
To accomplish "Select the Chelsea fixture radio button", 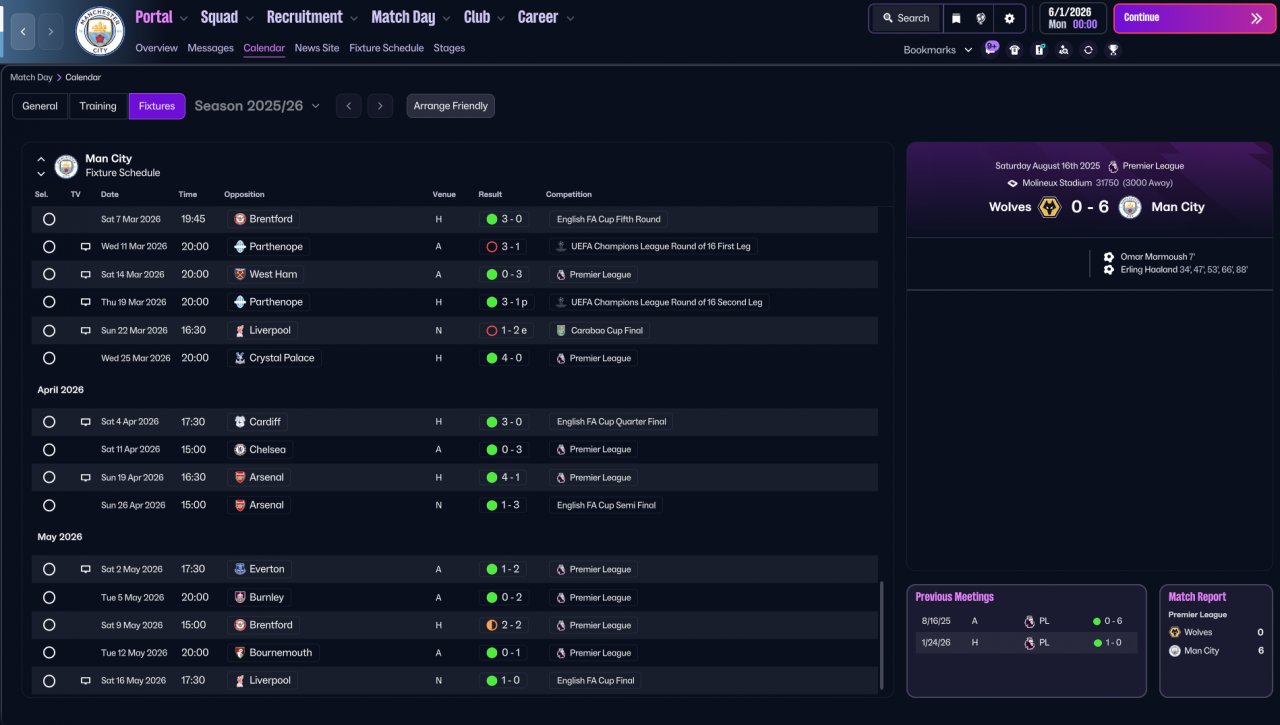I will click(x=49, y=450).
